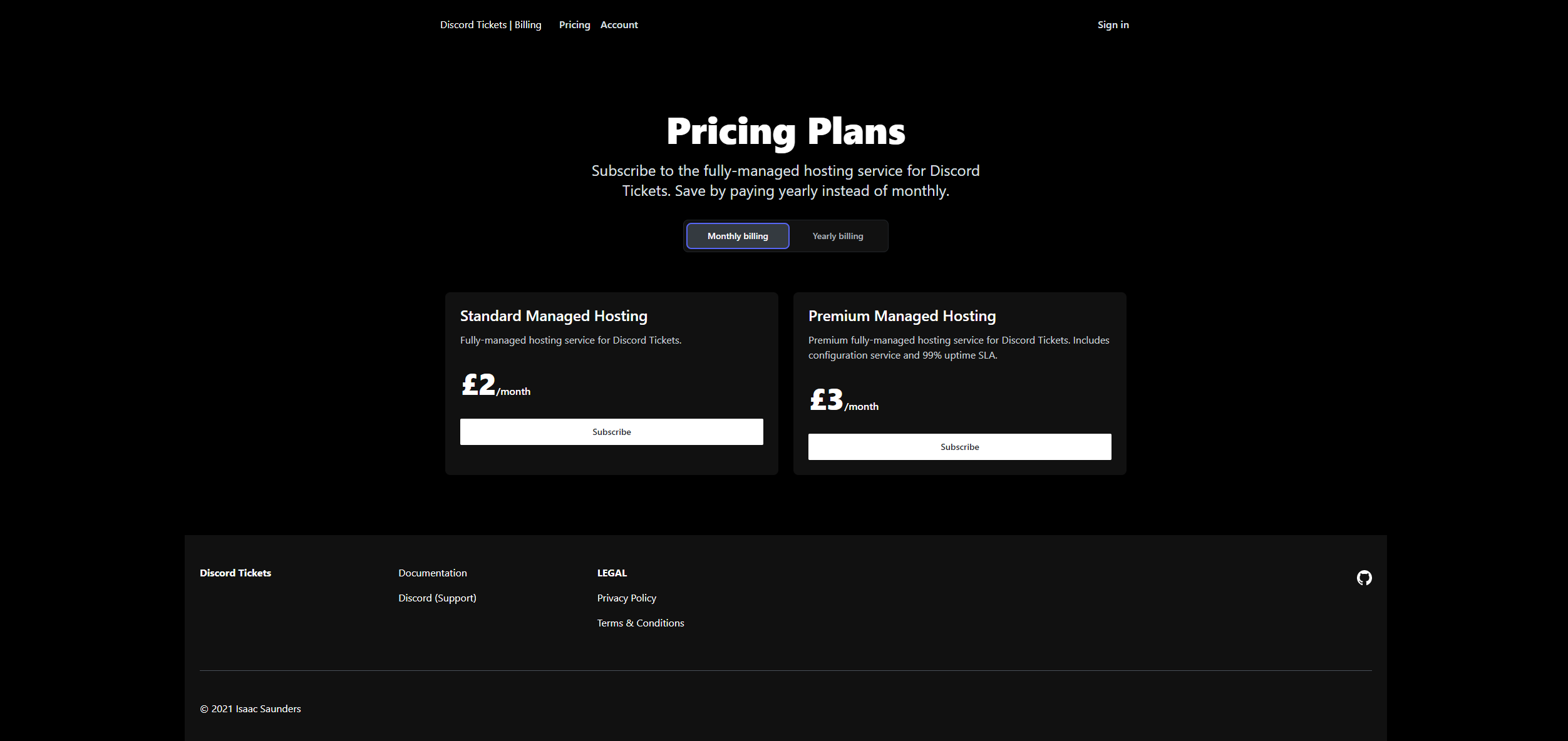Open the GitHub icon link in footer
The image size is (1568, 741).
click(1364, 578)
